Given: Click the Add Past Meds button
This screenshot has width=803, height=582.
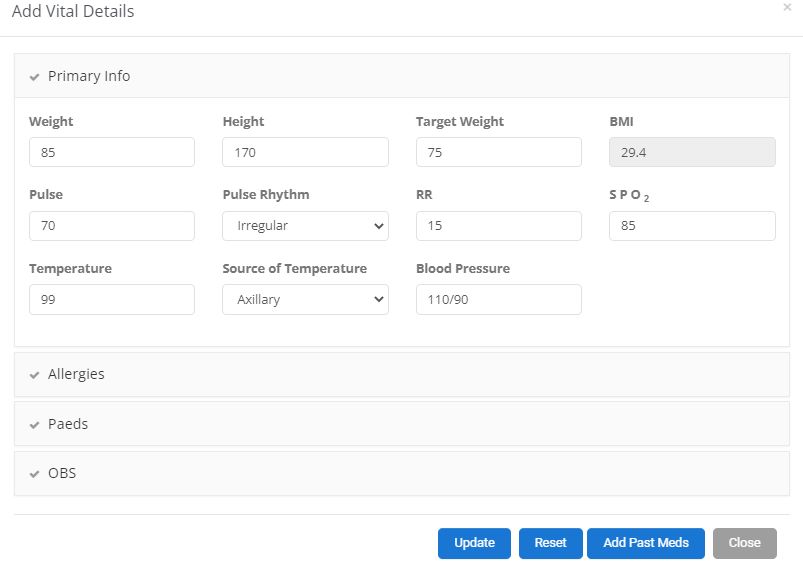Looking at the screenshot, I should tap(645, 543).
